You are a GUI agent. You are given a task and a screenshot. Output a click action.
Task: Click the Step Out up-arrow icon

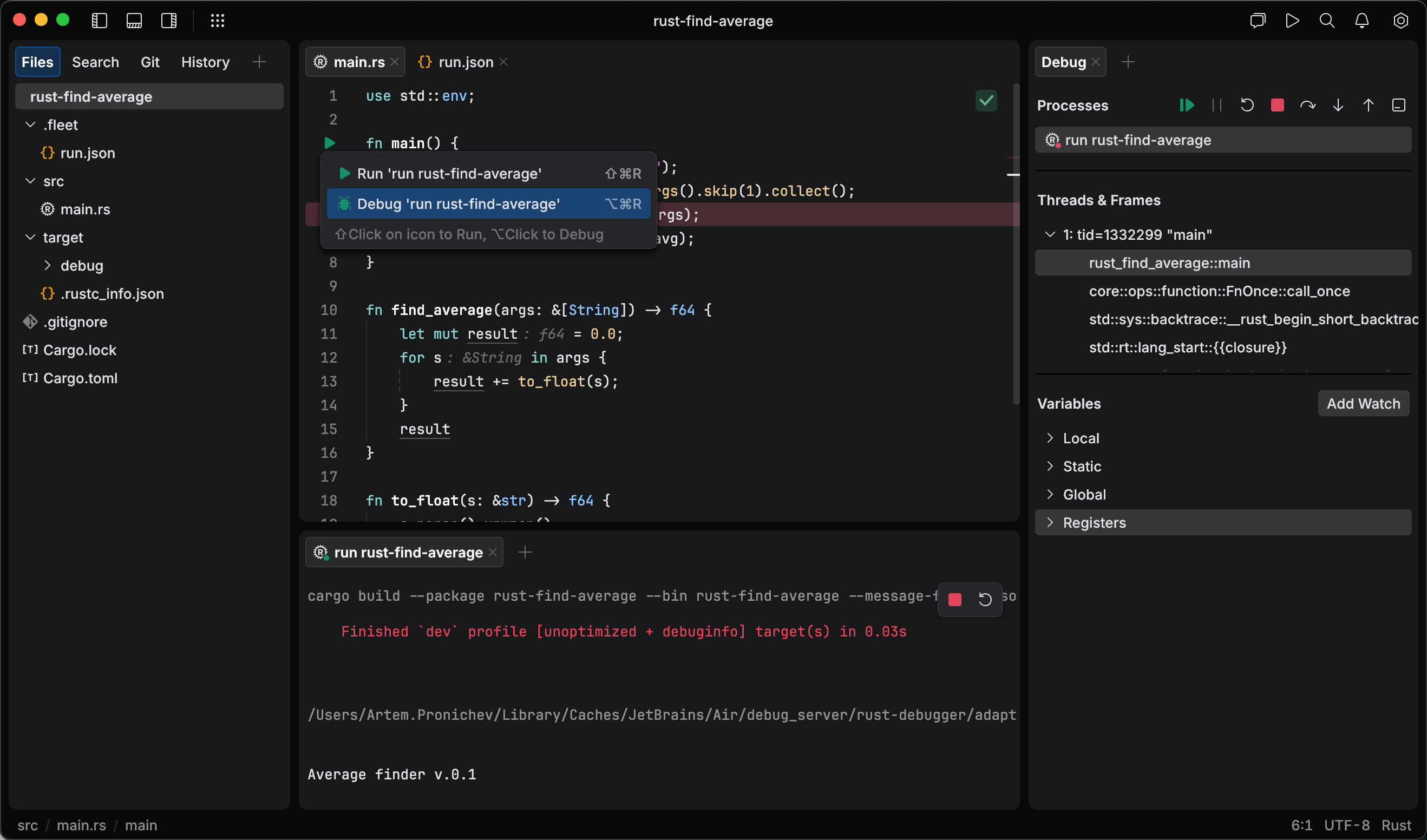(1369, 104)
